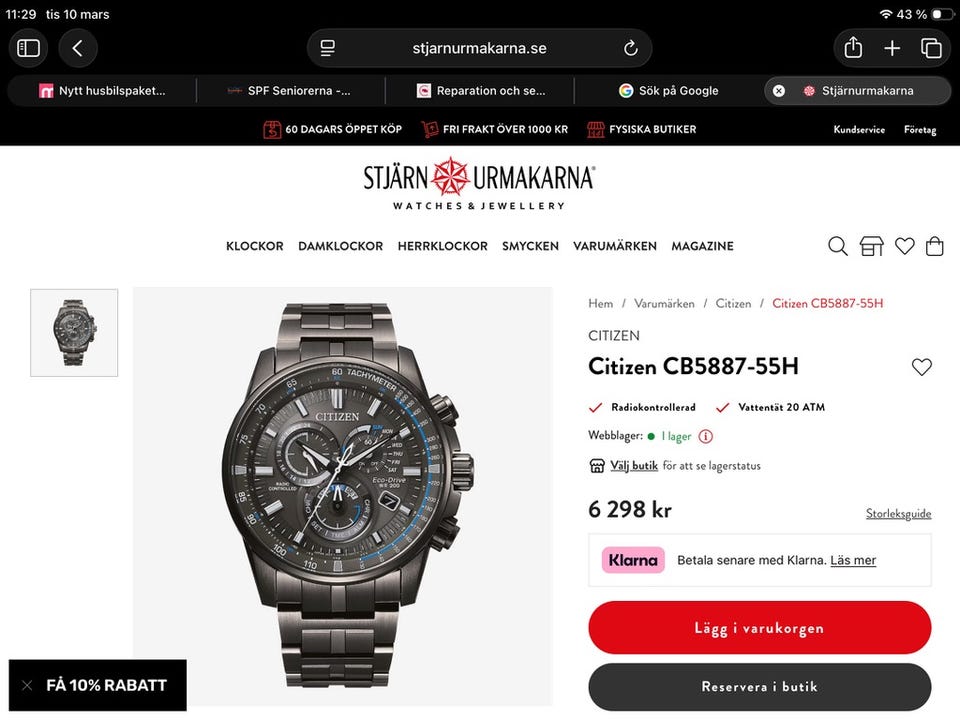
Task: Open the Storleksguide link
Action: pyautogui.click(x=898, y=514)
